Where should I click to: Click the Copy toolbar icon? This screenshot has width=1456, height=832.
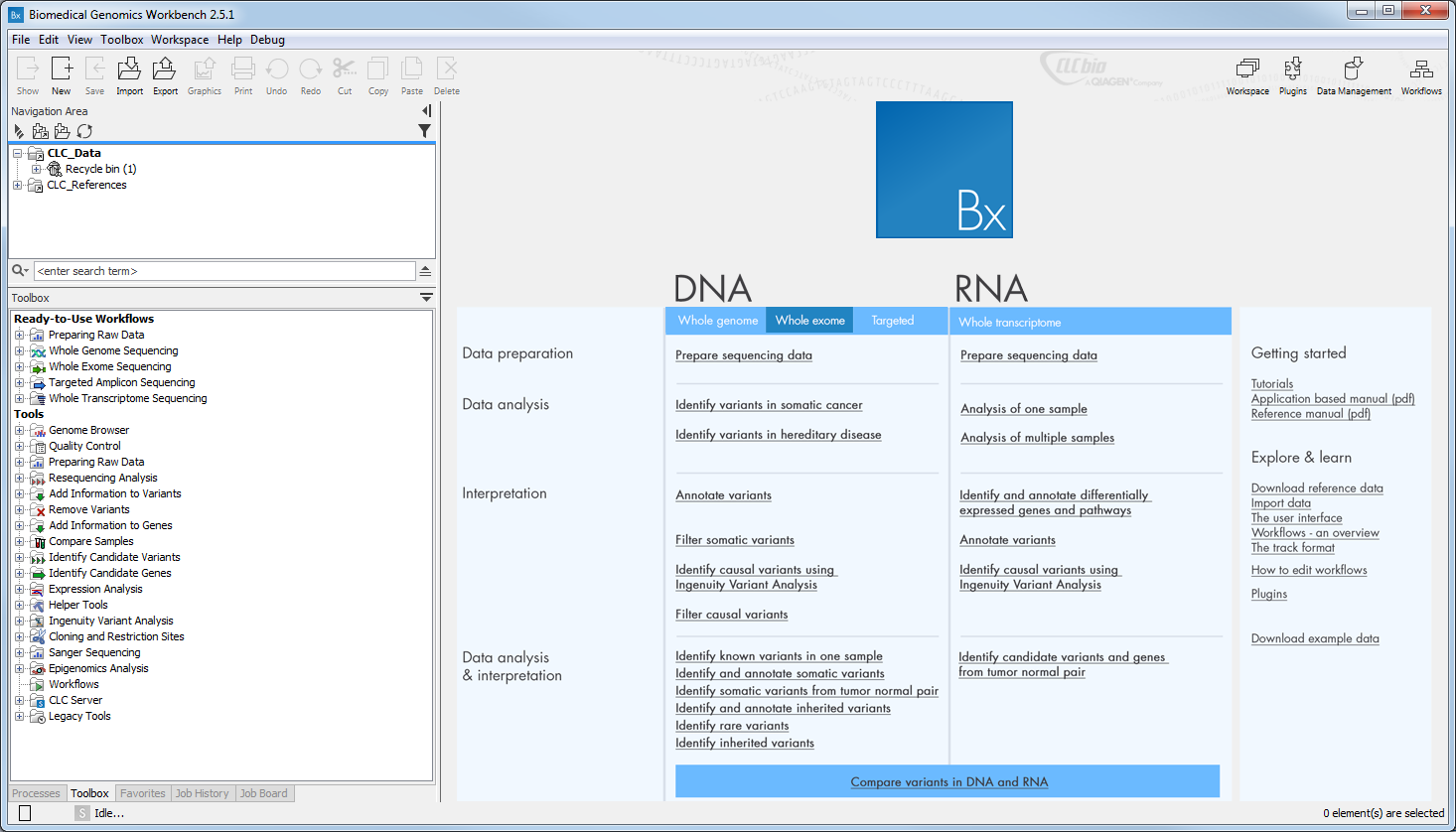(x=378, y=75)
